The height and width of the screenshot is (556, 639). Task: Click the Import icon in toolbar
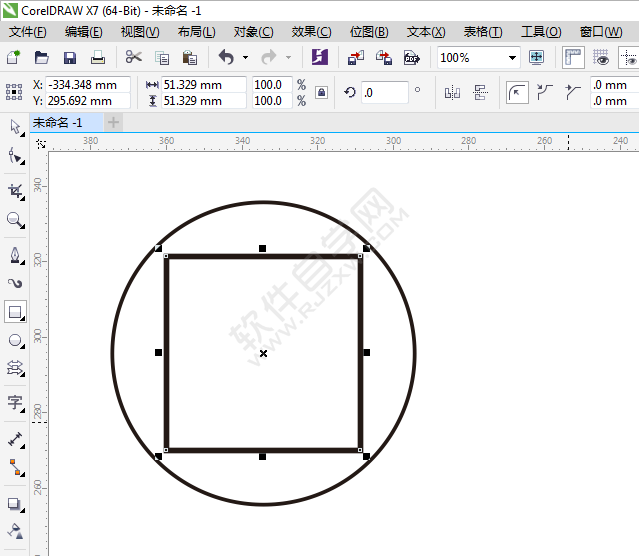tap(357, 58)
